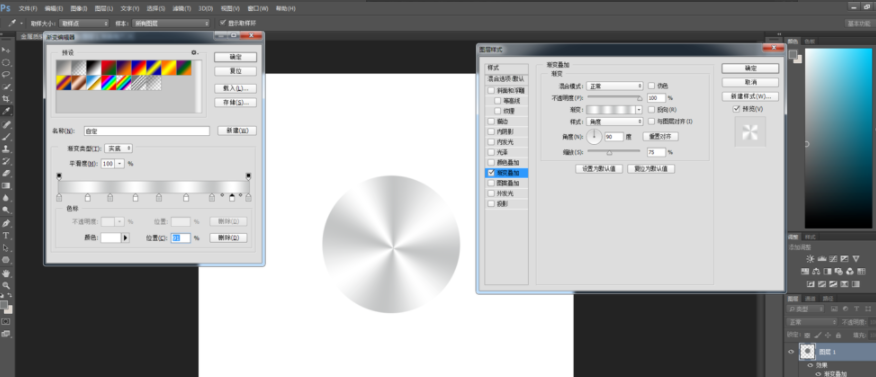The height and width of the screenshot is (377, 876).
Task: Enable 内阴影 style checkbox
Action: coord(491,132)
